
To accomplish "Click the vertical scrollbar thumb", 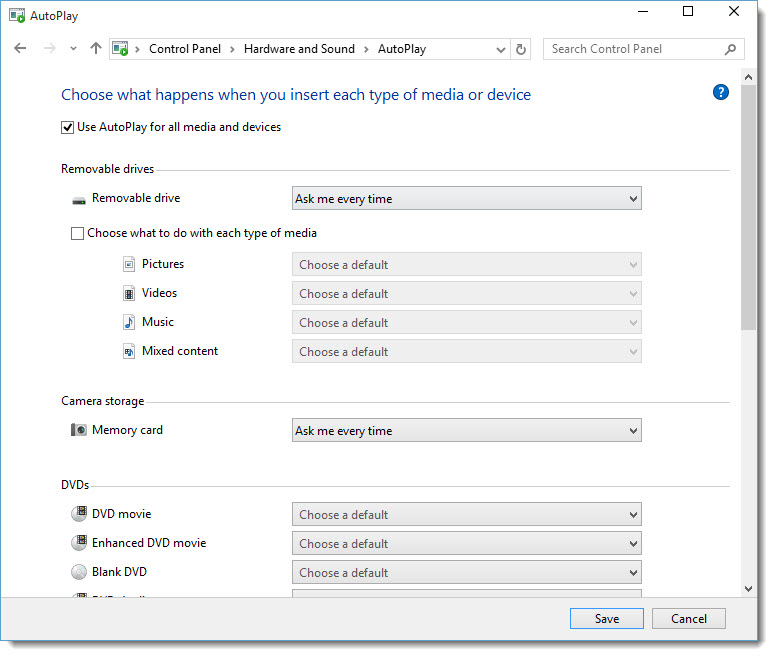I will pos(748,207).
